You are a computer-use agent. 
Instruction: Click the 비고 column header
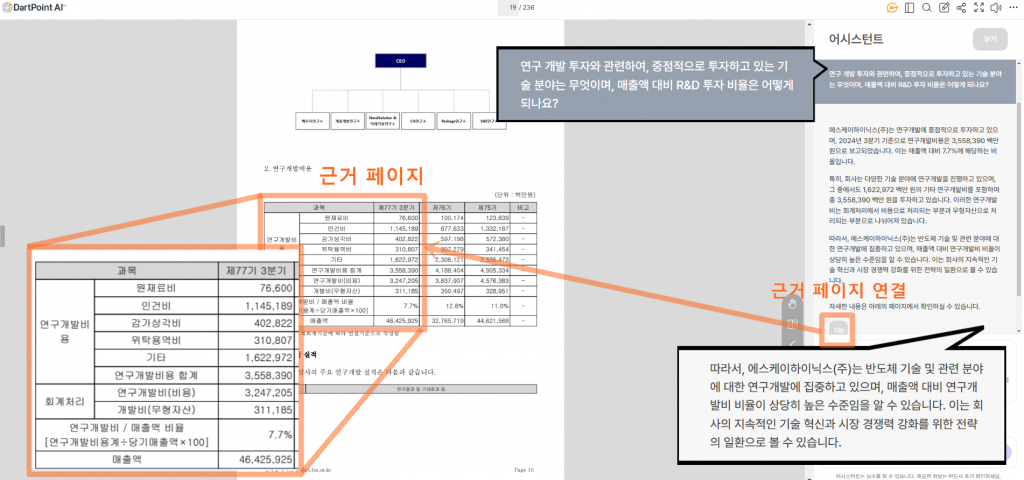point(523,207)
